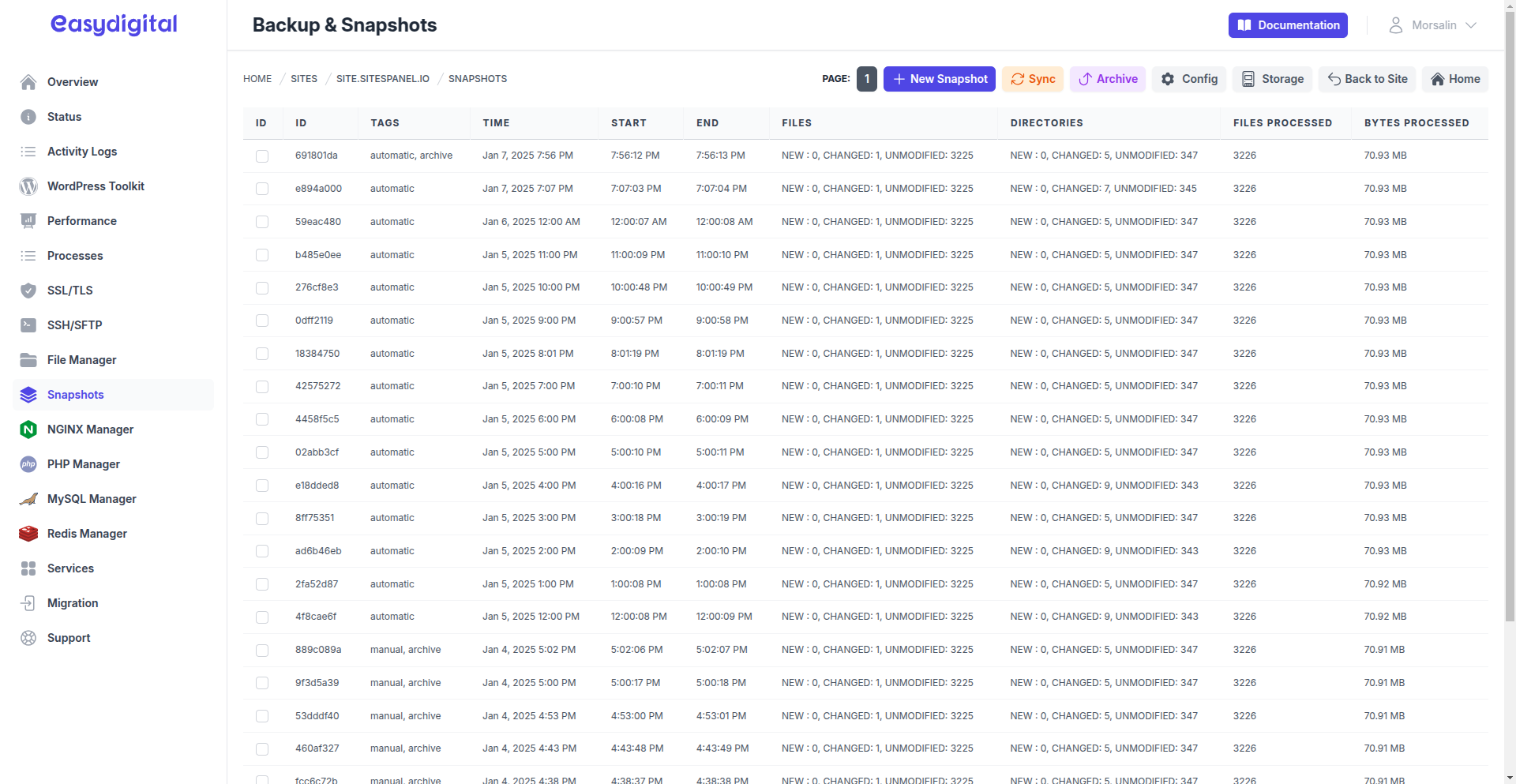Open the Documentation button

(1288, 25)
